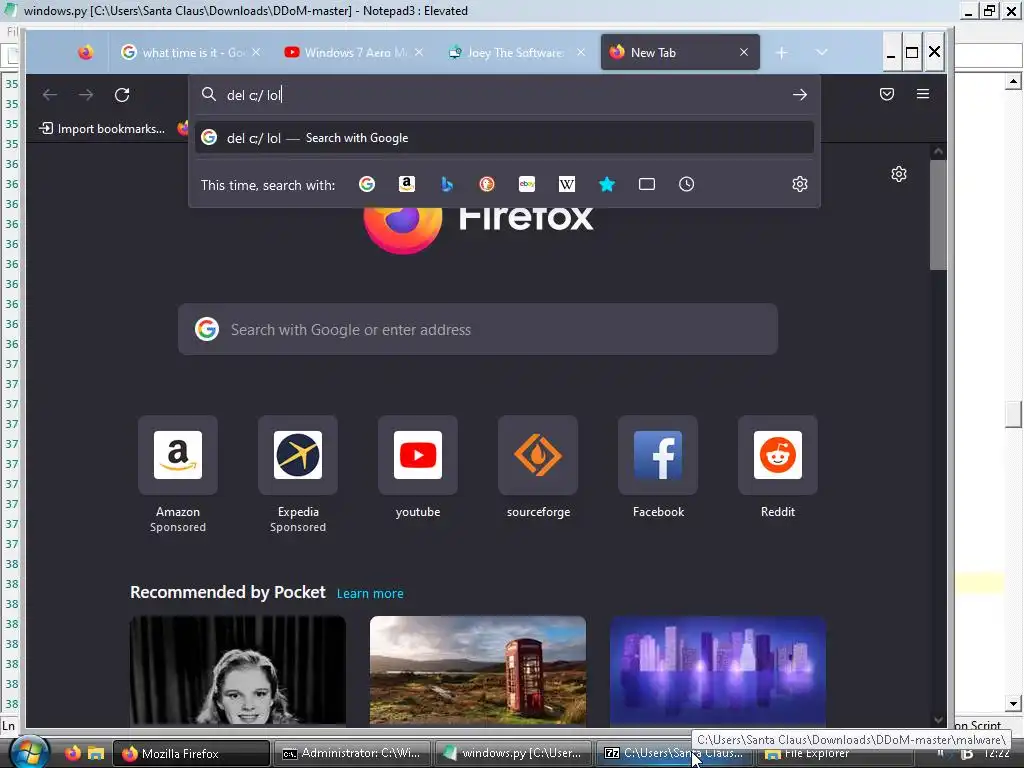Search this time in open Tabs
The height and width of the screenshot is (768, 1024).
point(647,185)
